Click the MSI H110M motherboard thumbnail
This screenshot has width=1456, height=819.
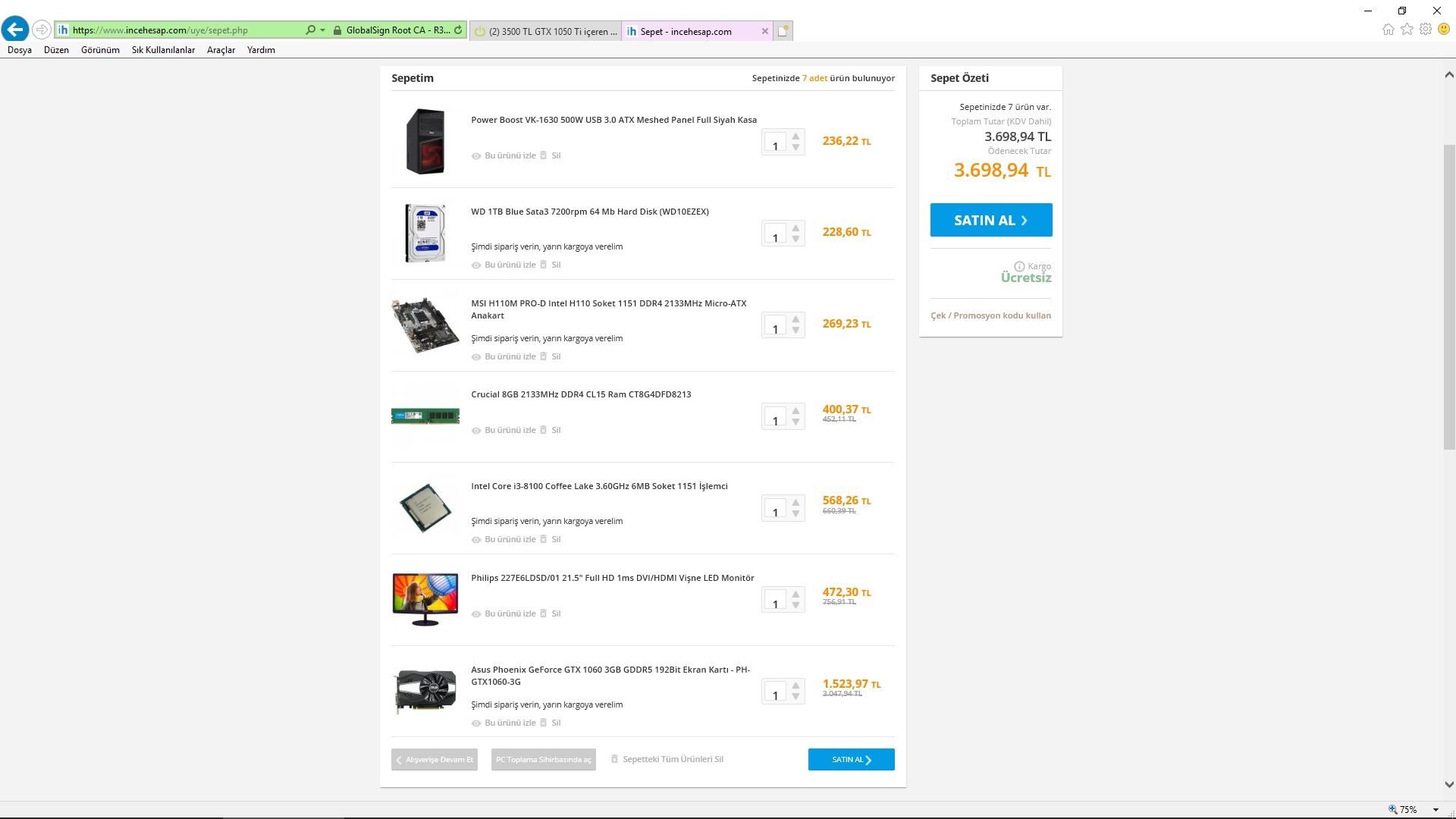pyautogui.click(x=425, y=325)
